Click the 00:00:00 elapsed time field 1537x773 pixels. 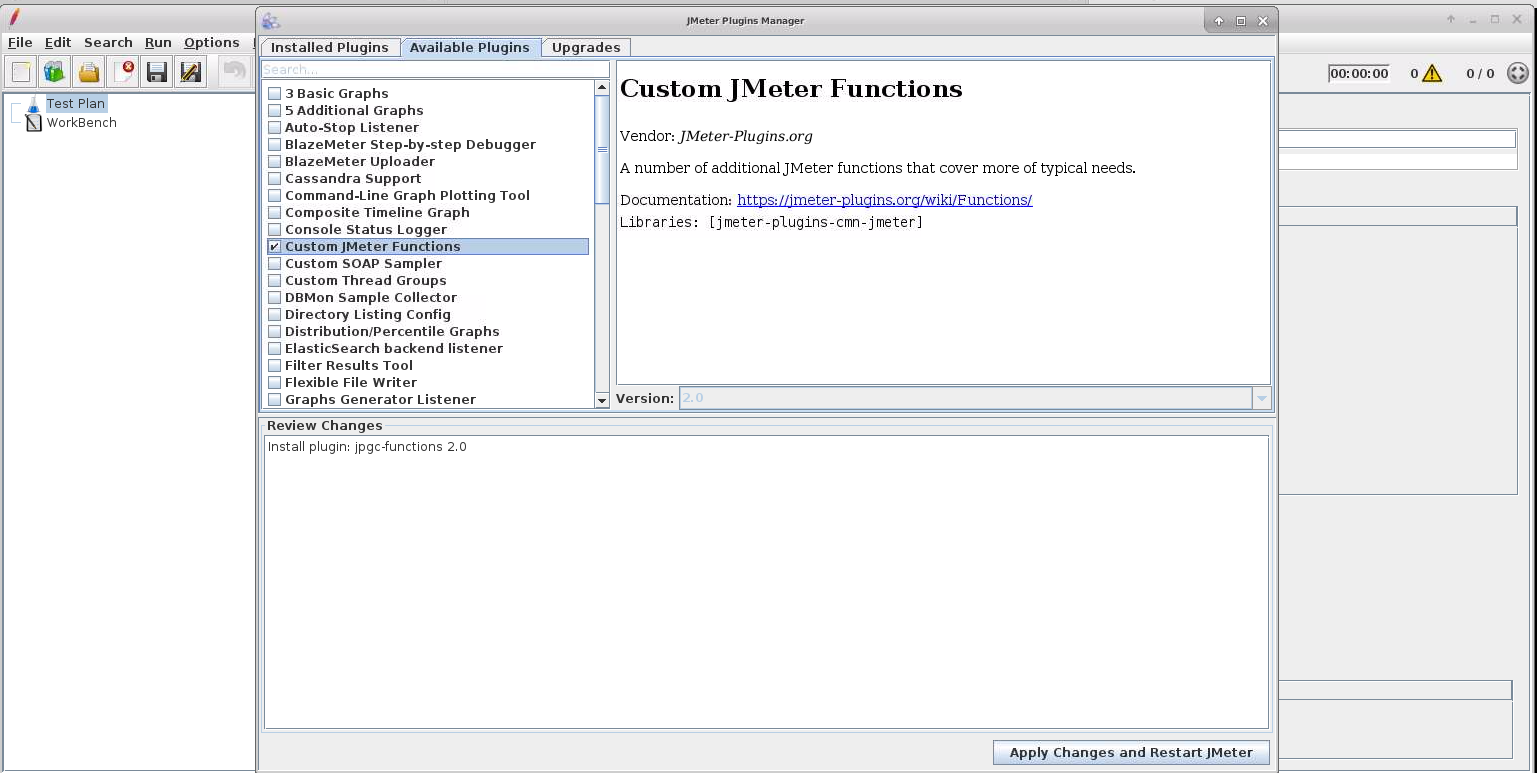tap(1359, 73)
